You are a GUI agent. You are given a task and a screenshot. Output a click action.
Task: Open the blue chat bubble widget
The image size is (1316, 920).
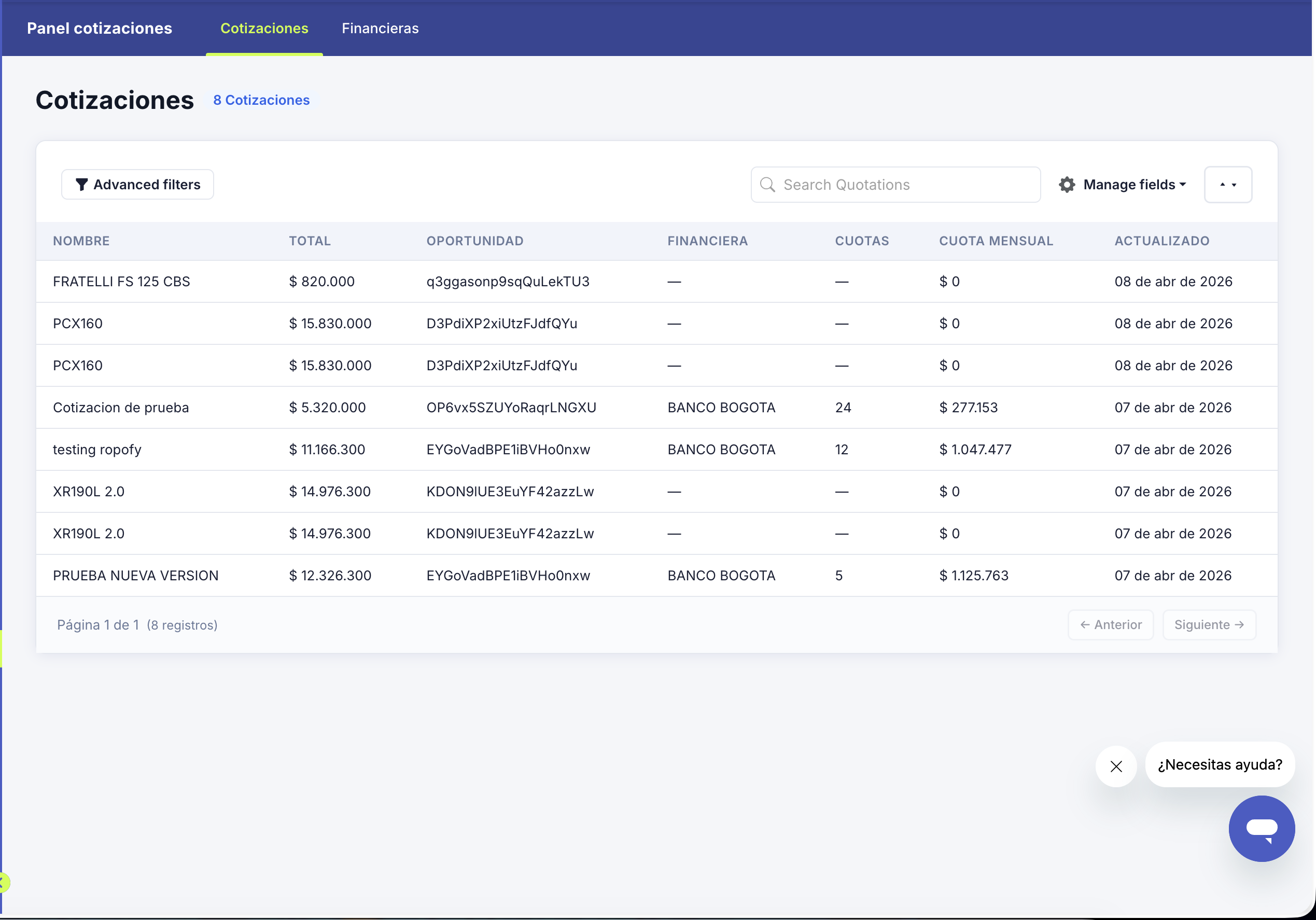(x=1261, y=828)
